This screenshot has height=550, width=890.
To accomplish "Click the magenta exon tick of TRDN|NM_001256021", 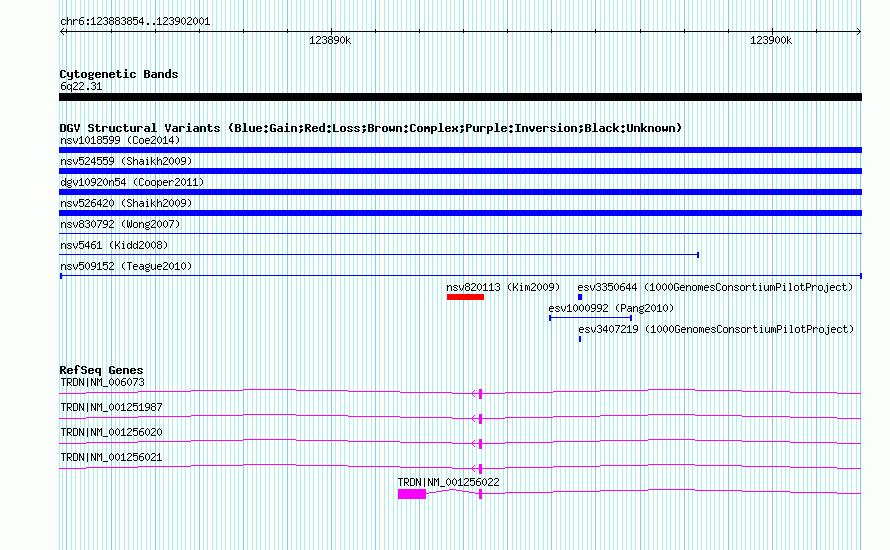I will click(x=480, y=469).
